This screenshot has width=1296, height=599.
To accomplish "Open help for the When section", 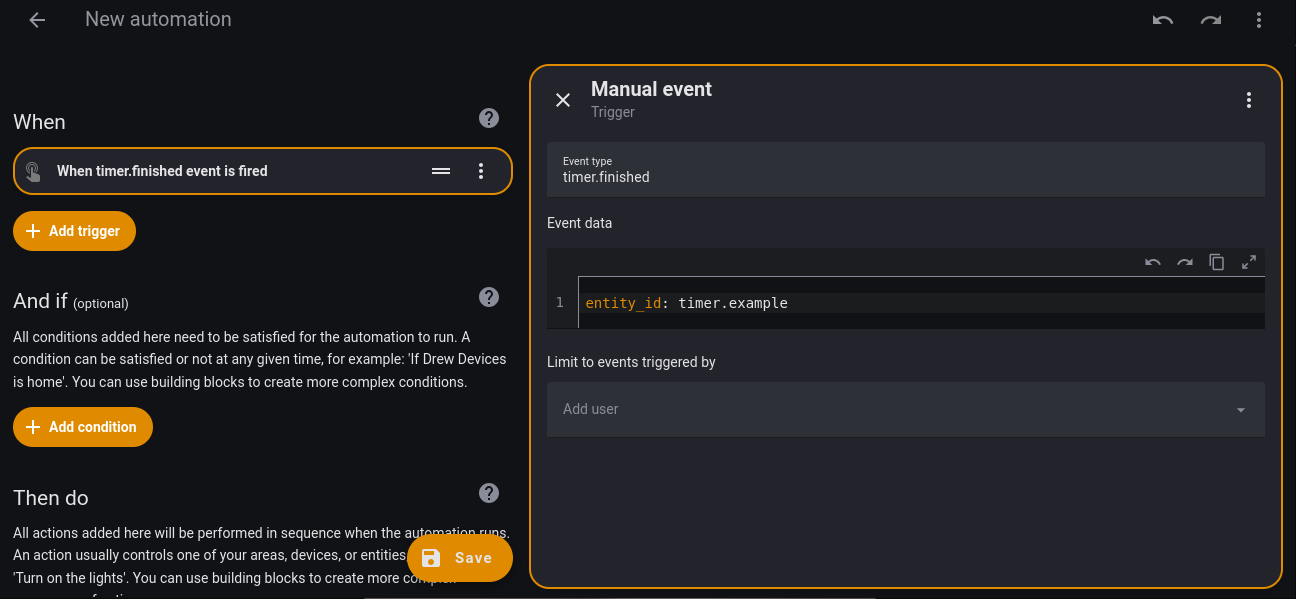I will coord(489,119).
